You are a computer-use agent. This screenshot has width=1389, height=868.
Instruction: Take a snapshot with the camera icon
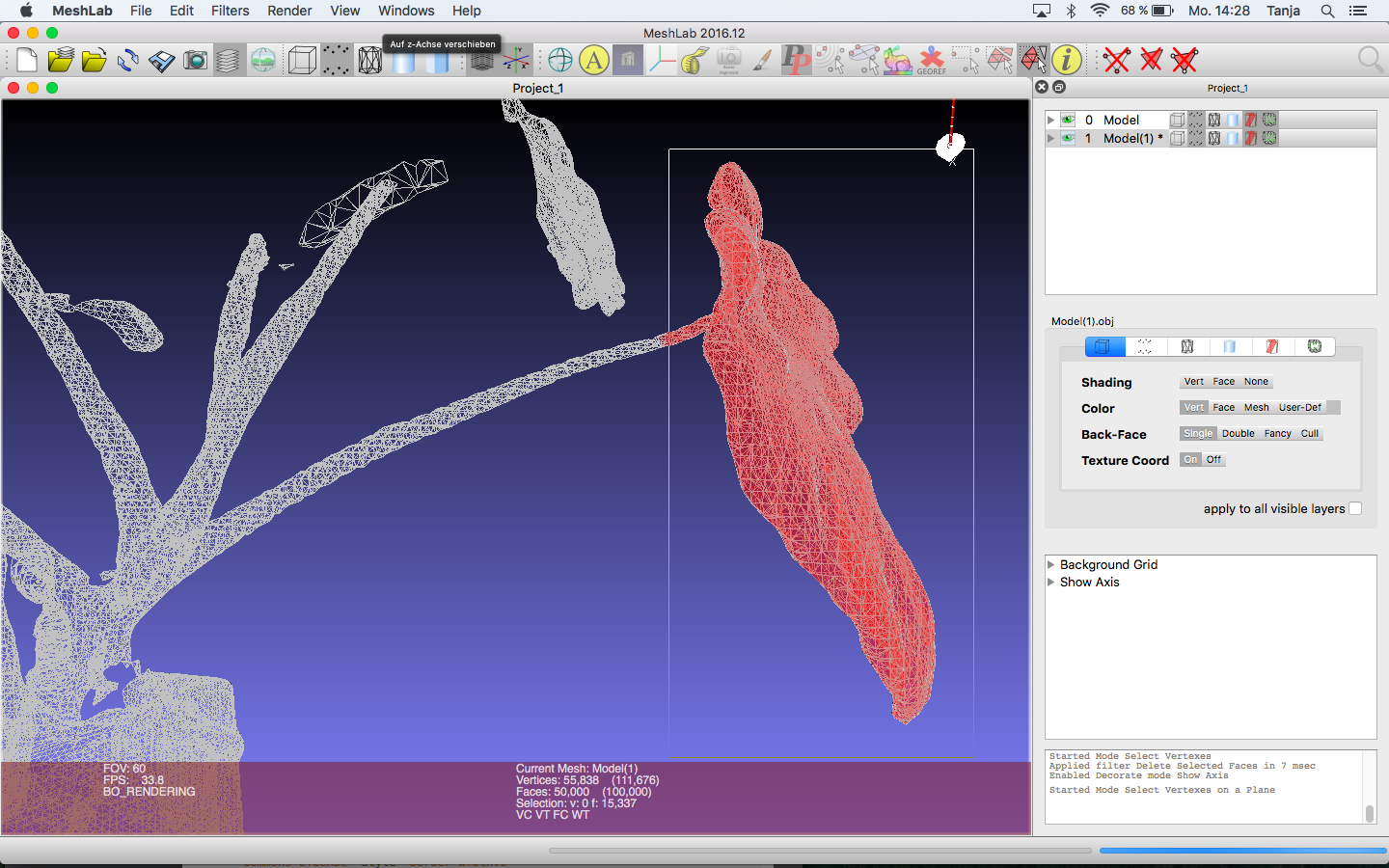(x=195, y=61)
